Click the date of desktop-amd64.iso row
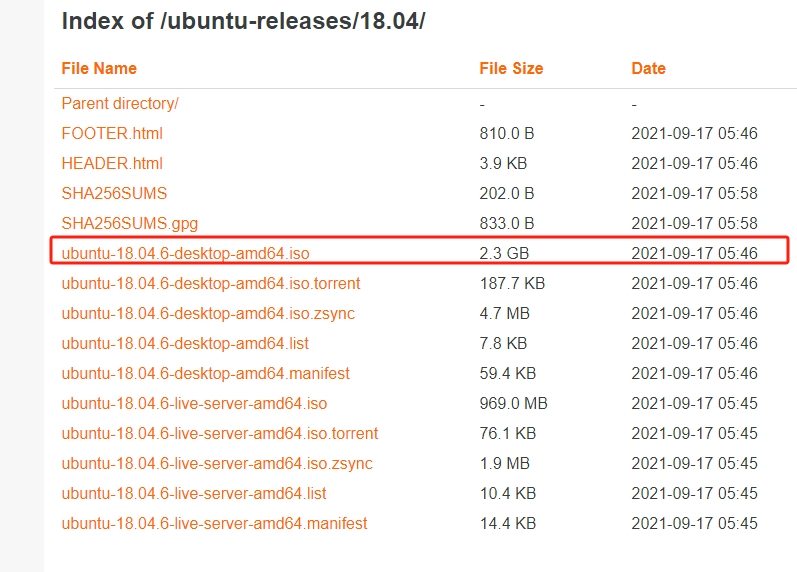This screenshot has height=572, width=797. click(x=694, y=253)
